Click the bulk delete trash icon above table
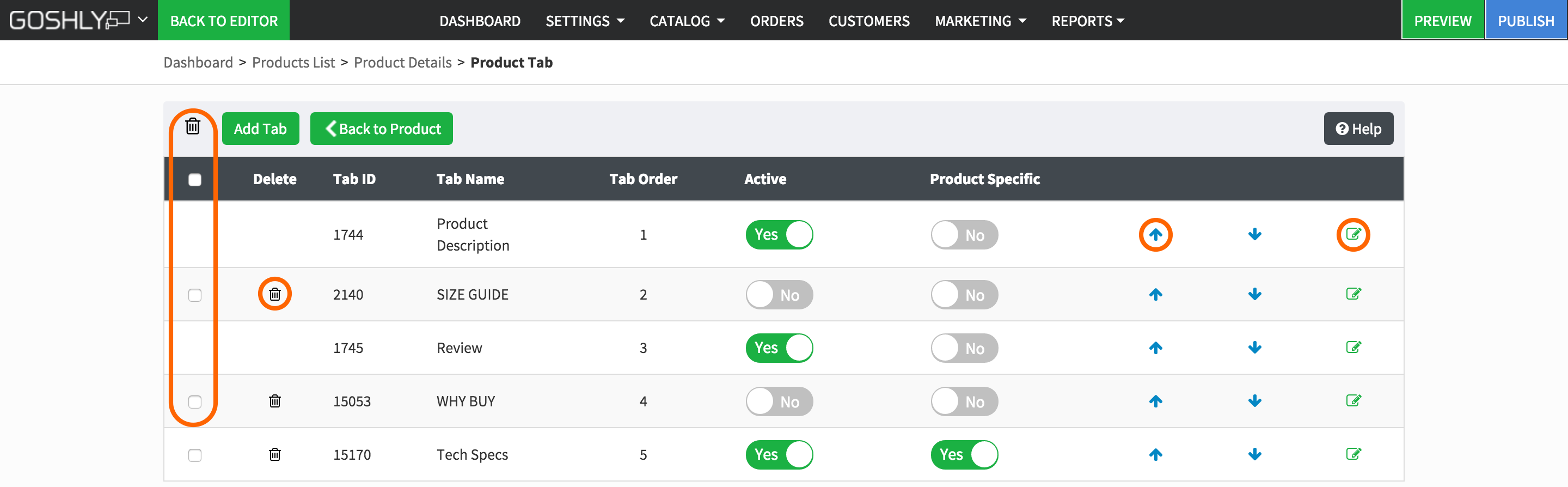 point(192,126)
